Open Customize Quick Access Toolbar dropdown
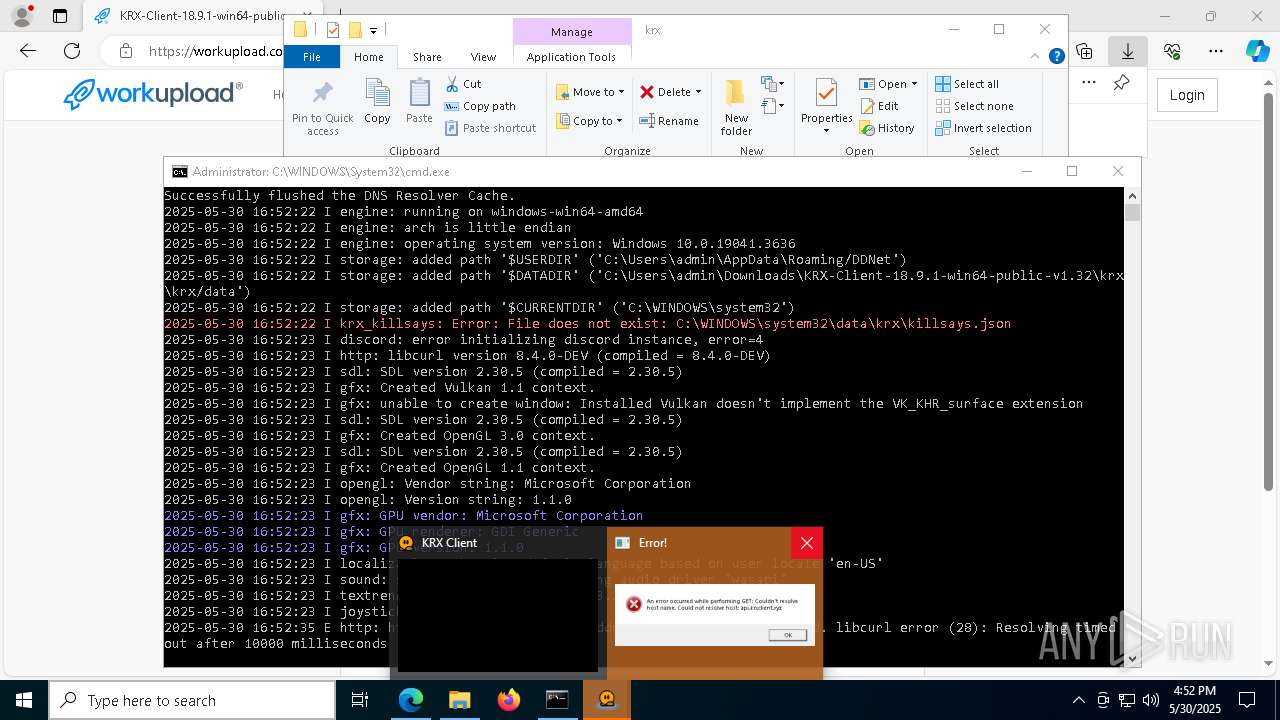 pos(373,31)
